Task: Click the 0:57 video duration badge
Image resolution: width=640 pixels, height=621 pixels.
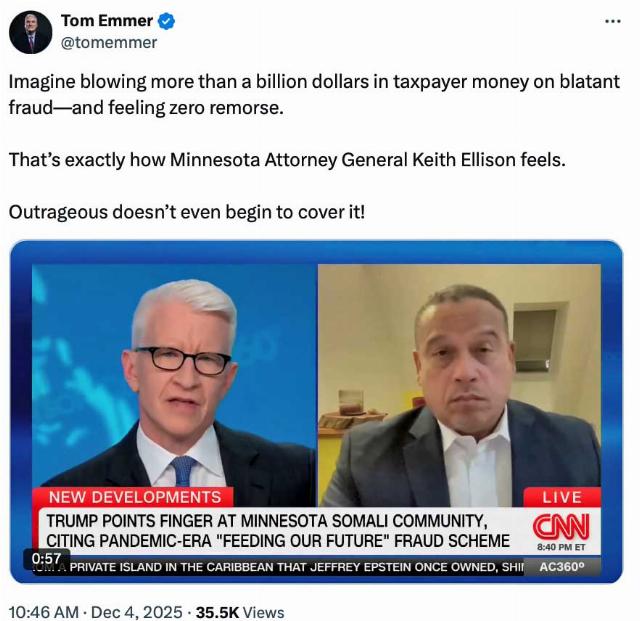Action: 47,558
